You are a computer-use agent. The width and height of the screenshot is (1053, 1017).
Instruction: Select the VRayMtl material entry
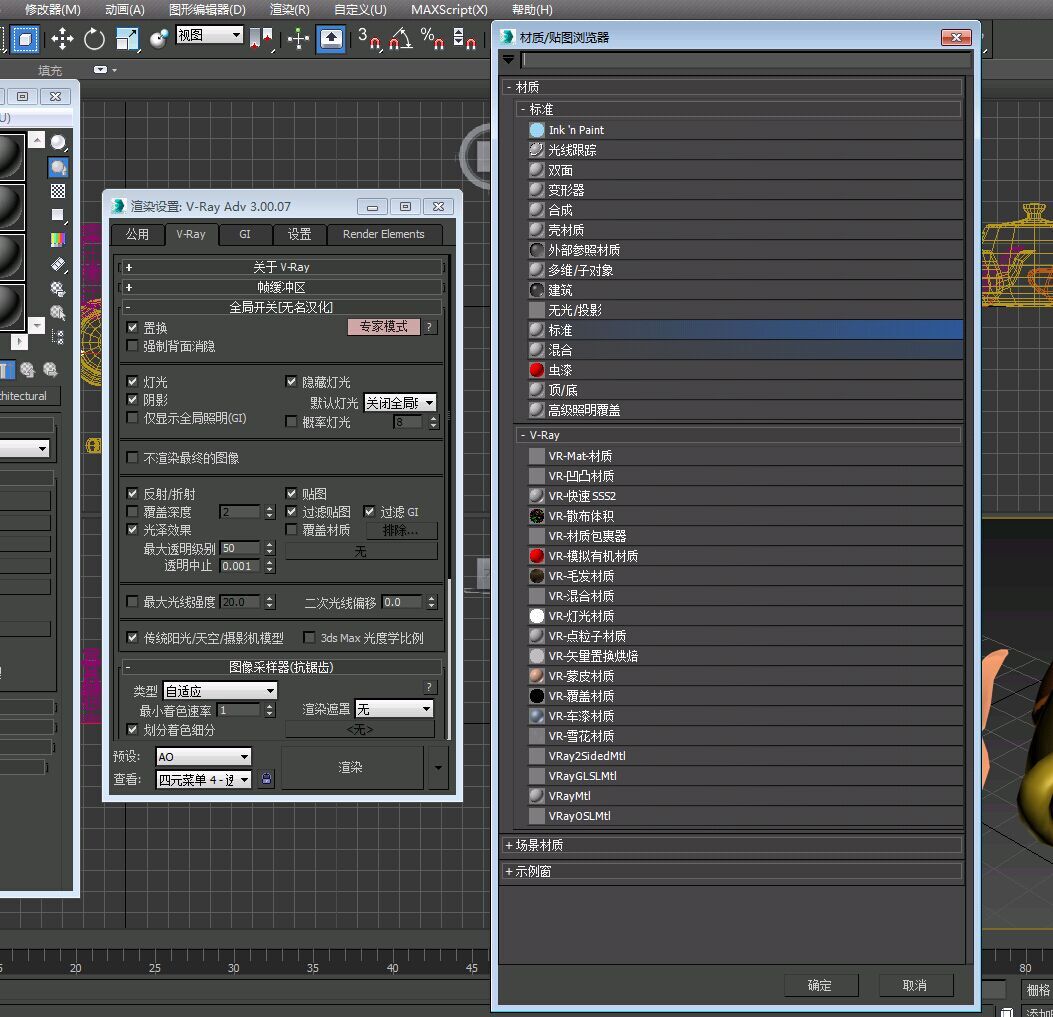[x=745, y=796]
